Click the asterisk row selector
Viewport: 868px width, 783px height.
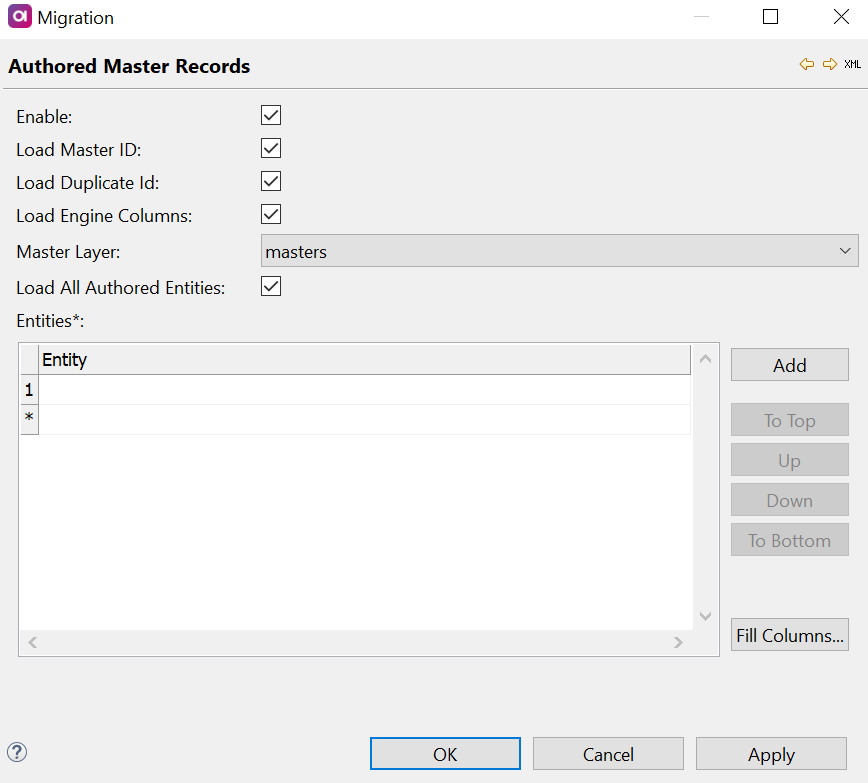[x=28, y=418]
